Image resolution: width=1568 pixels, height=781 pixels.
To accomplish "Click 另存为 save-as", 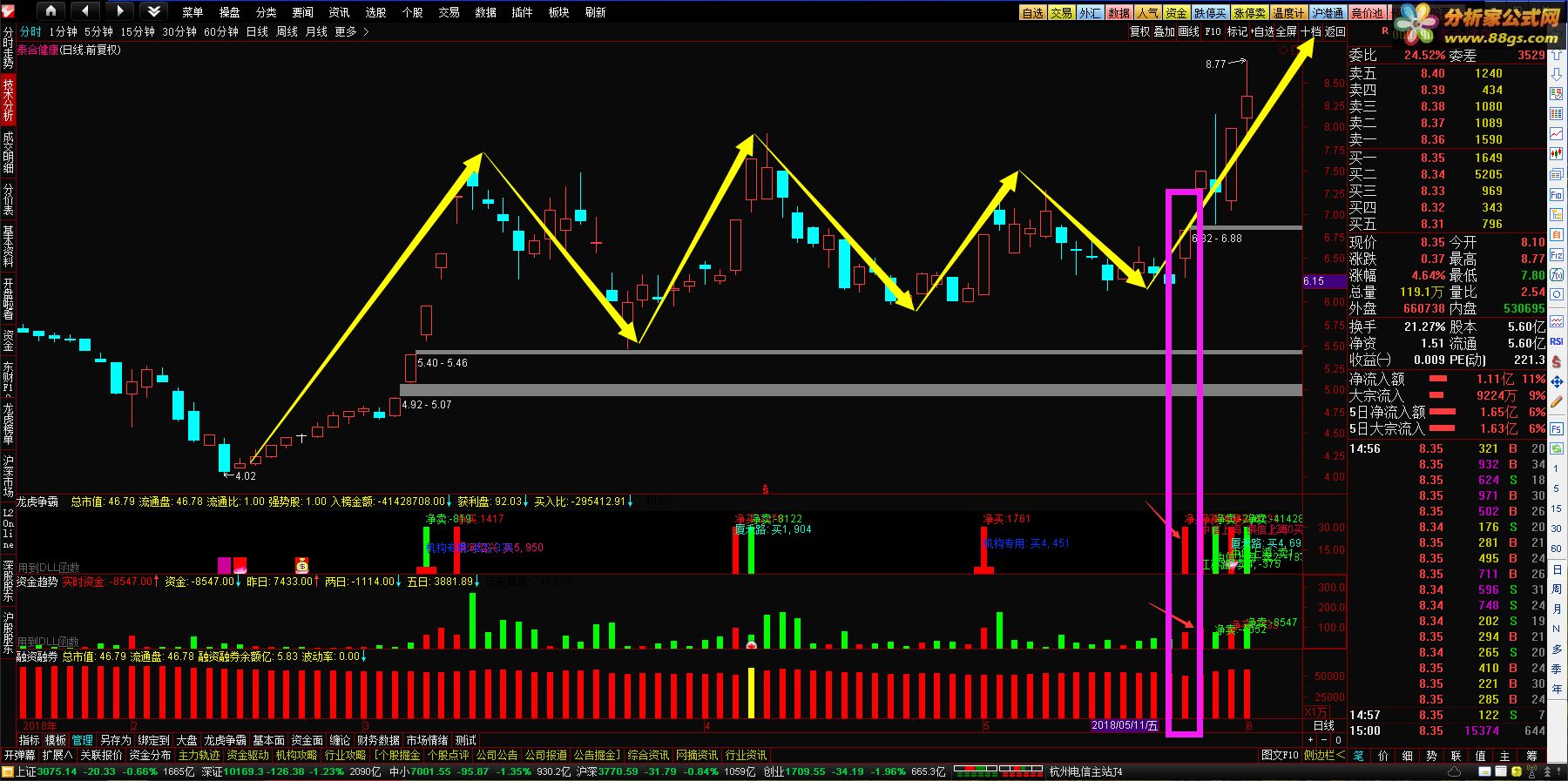I will 115,740.
